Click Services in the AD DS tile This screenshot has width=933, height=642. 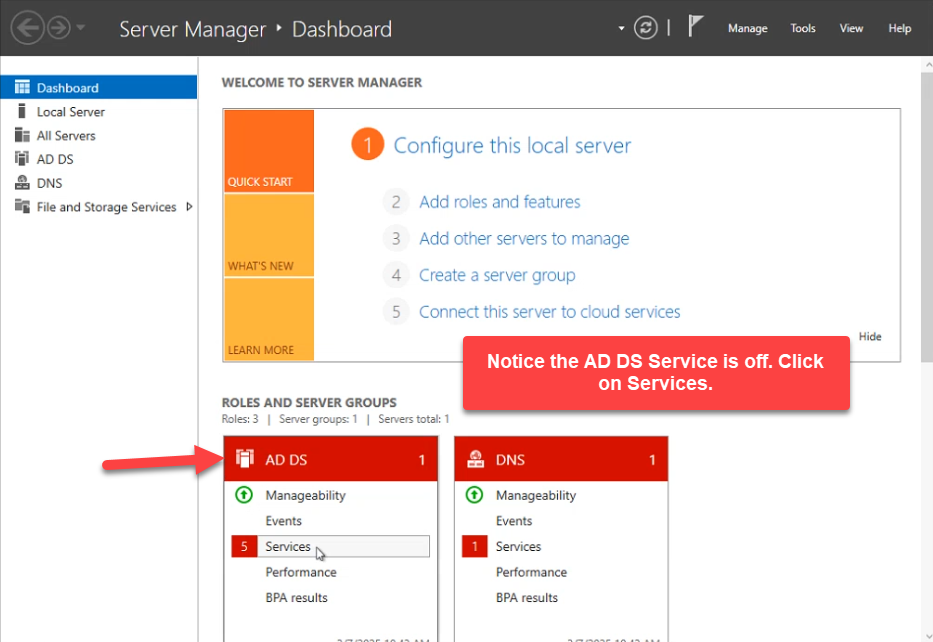click(287, 546)
